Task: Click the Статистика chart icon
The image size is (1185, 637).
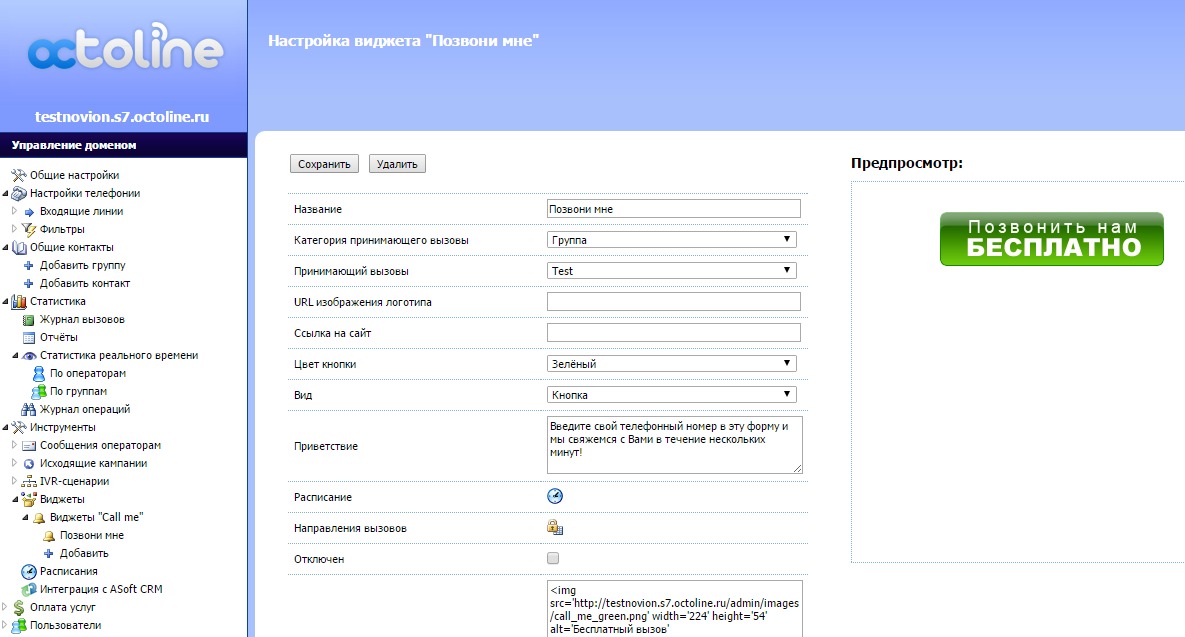Action: [x=19, y=301]
